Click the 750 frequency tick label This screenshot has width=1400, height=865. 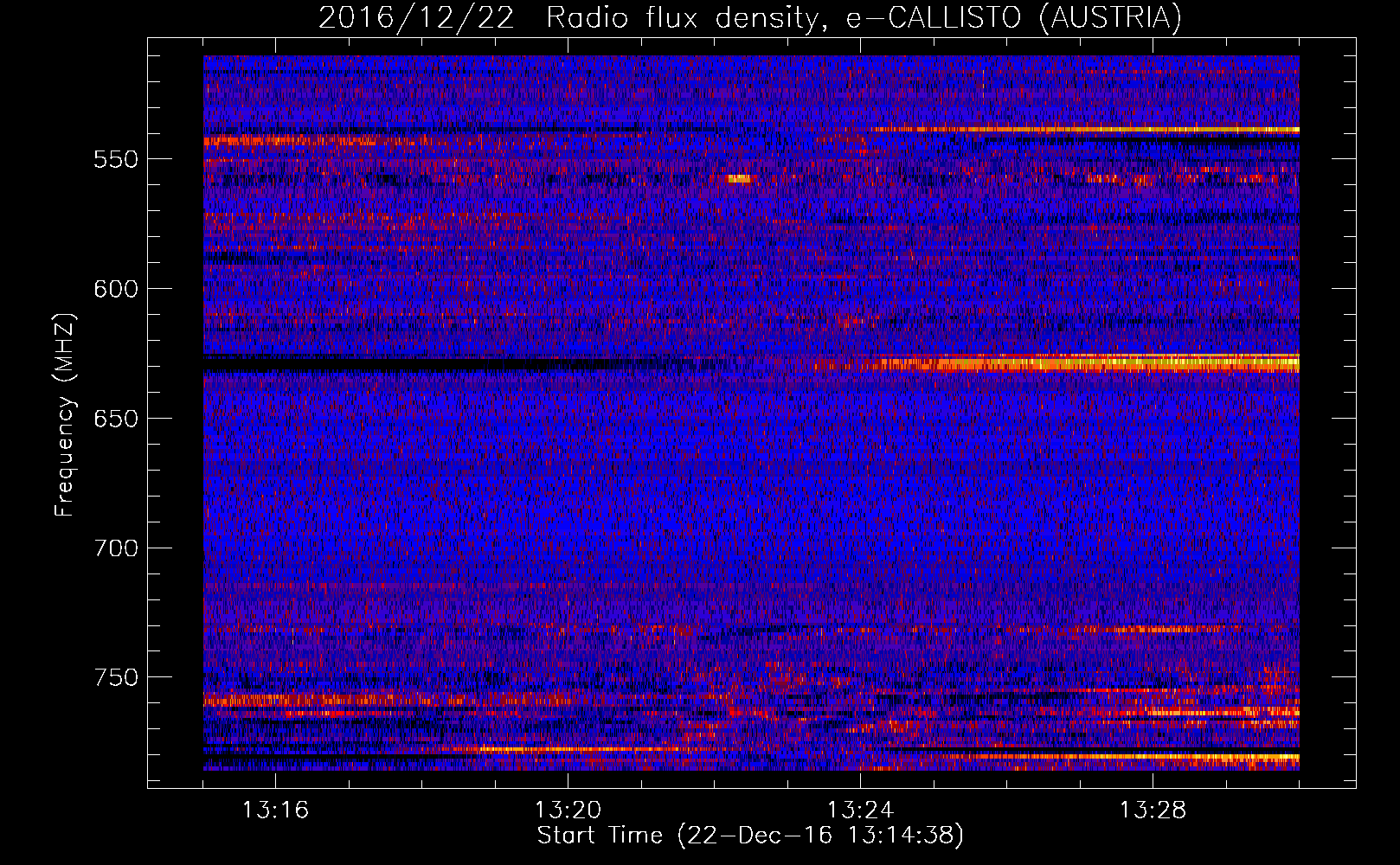pos(116,677)
